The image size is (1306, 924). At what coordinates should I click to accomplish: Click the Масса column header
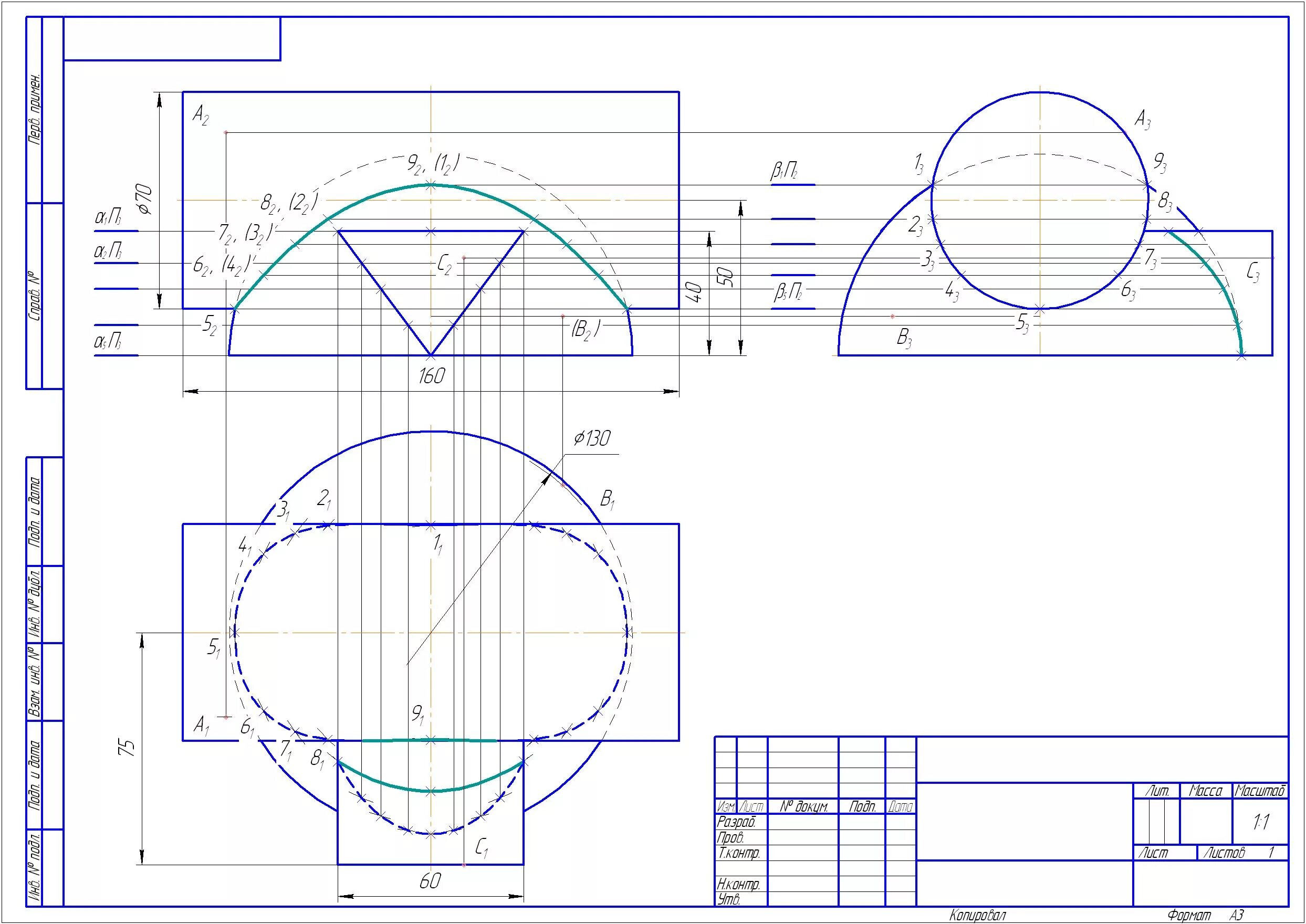click(1205, 791)
